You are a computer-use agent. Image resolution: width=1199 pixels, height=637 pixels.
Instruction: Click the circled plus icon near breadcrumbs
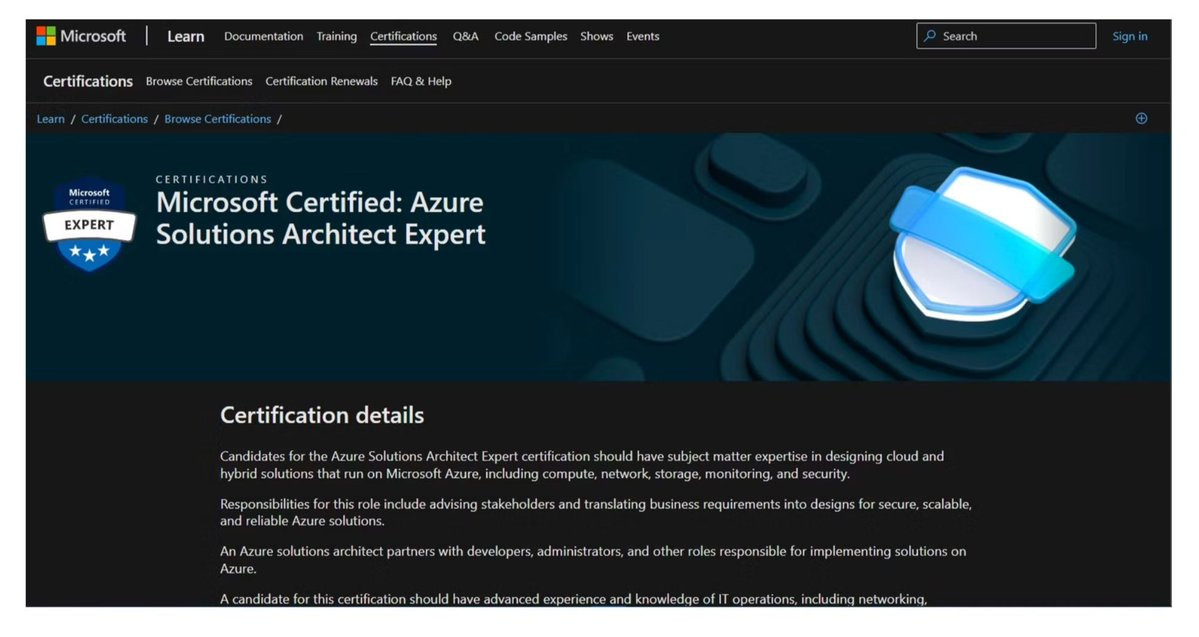coord(1141,119)
